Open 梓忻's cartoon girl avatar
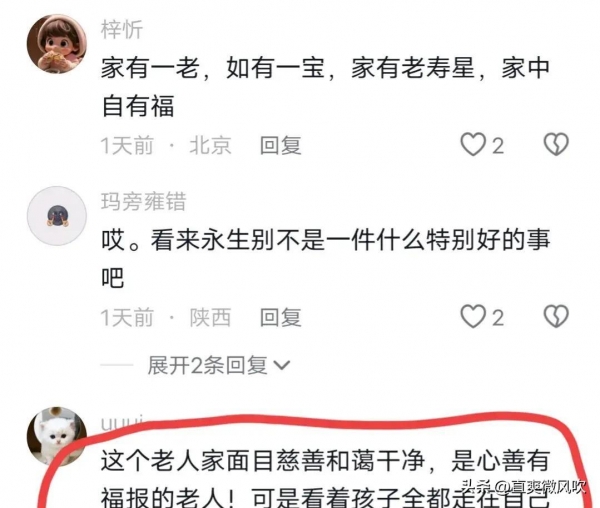This screenshot has width=600, height=508. (57, 44)
